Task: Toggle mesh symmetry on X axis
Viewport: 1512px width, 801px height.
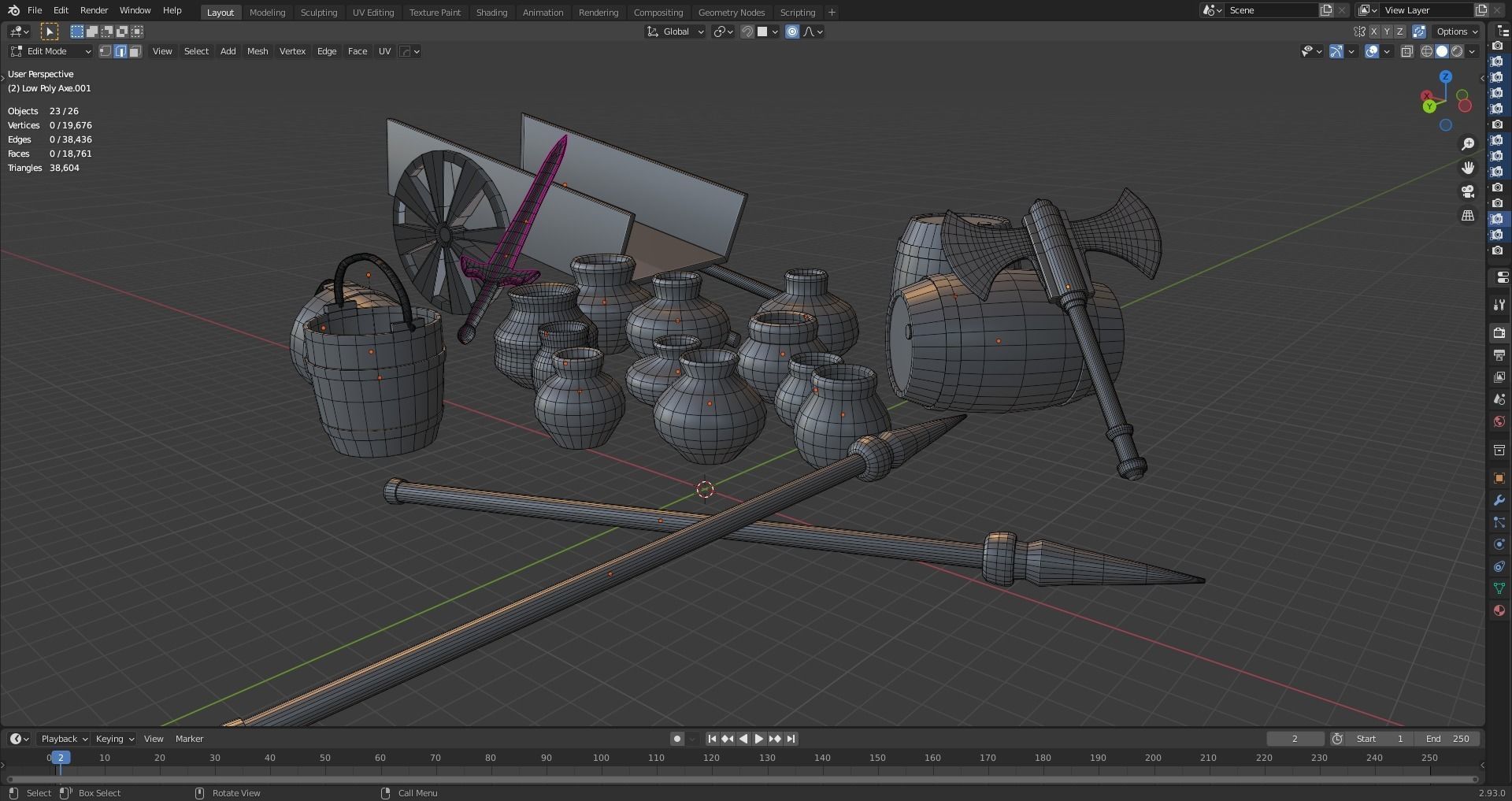Action: click(1374, 32)
